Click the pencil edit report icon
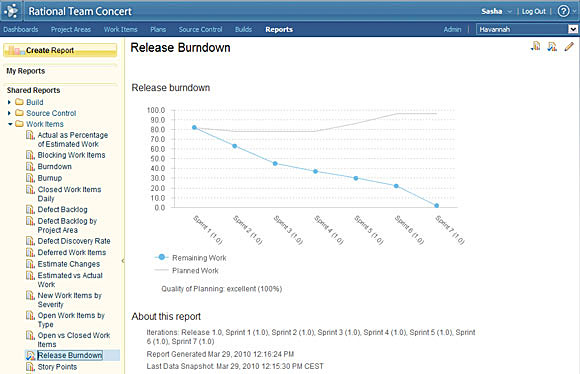 pos(569,46)
